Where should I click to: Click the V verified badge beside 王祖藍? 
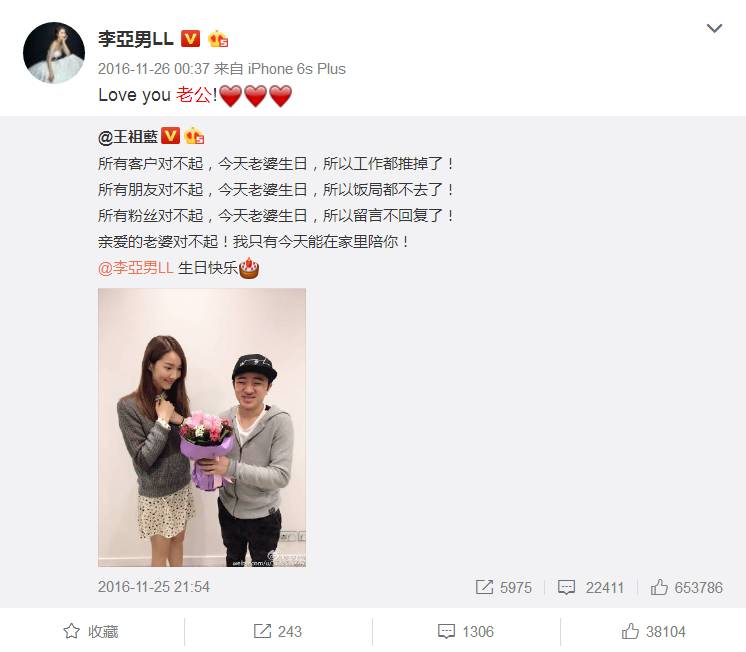coord(170,136)
